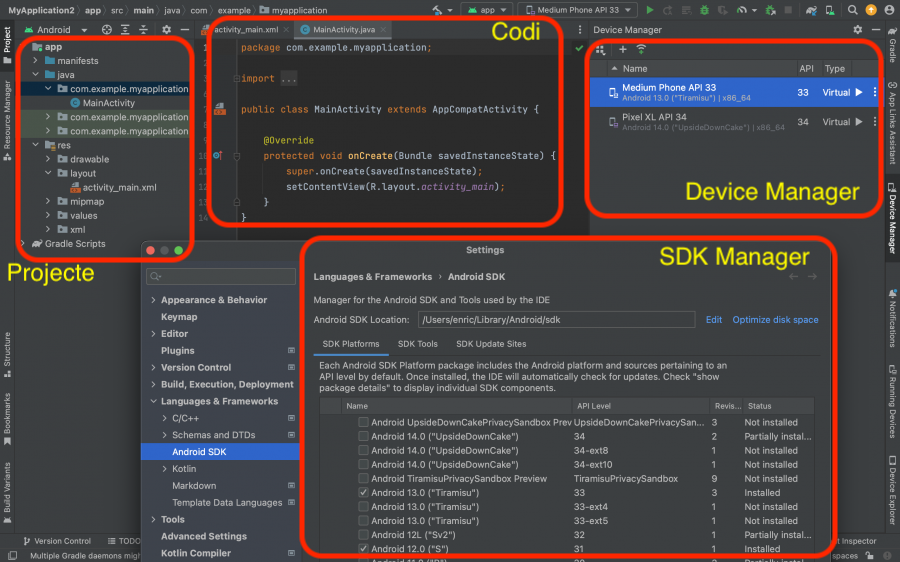This screenshot has height=562, width=900.
Task: Click Expand All icon in Project panel
Action: pos(125,29)
